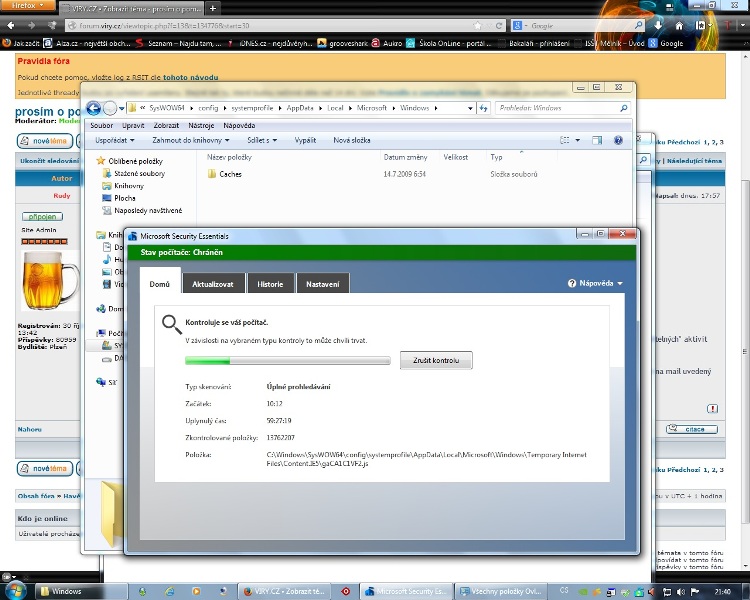Switch to the Aktualizovat tab
The image size is (750, 600).
coord(213,284)
